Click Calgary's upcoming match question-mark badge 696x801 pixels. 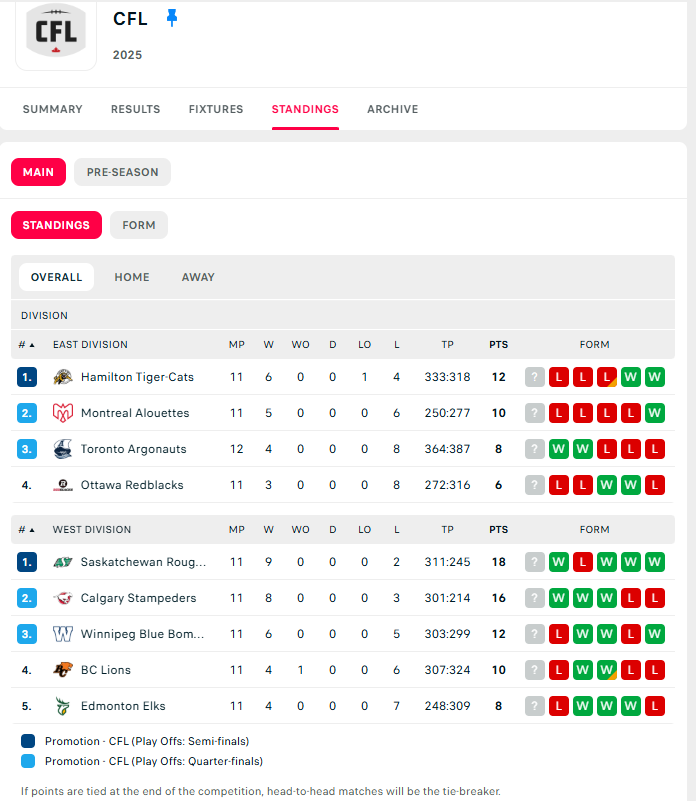pyautogui.click(x=535, y=598)
